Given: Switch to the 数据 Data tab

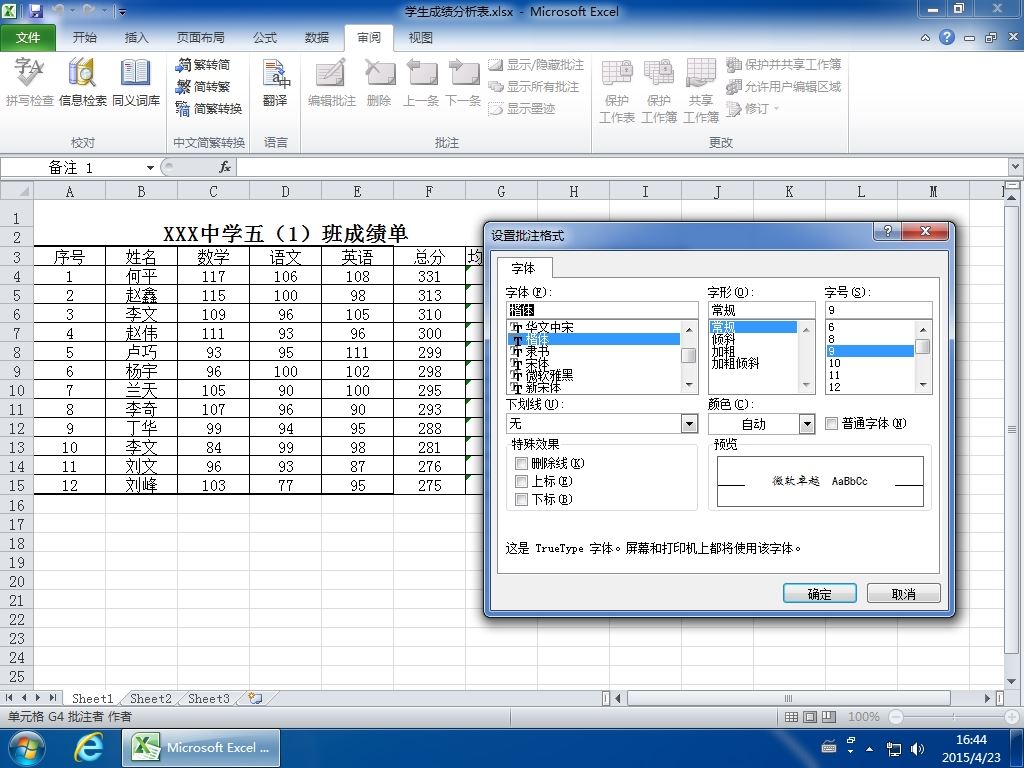Looking at the screenshot, I should [x=317, y=38].
